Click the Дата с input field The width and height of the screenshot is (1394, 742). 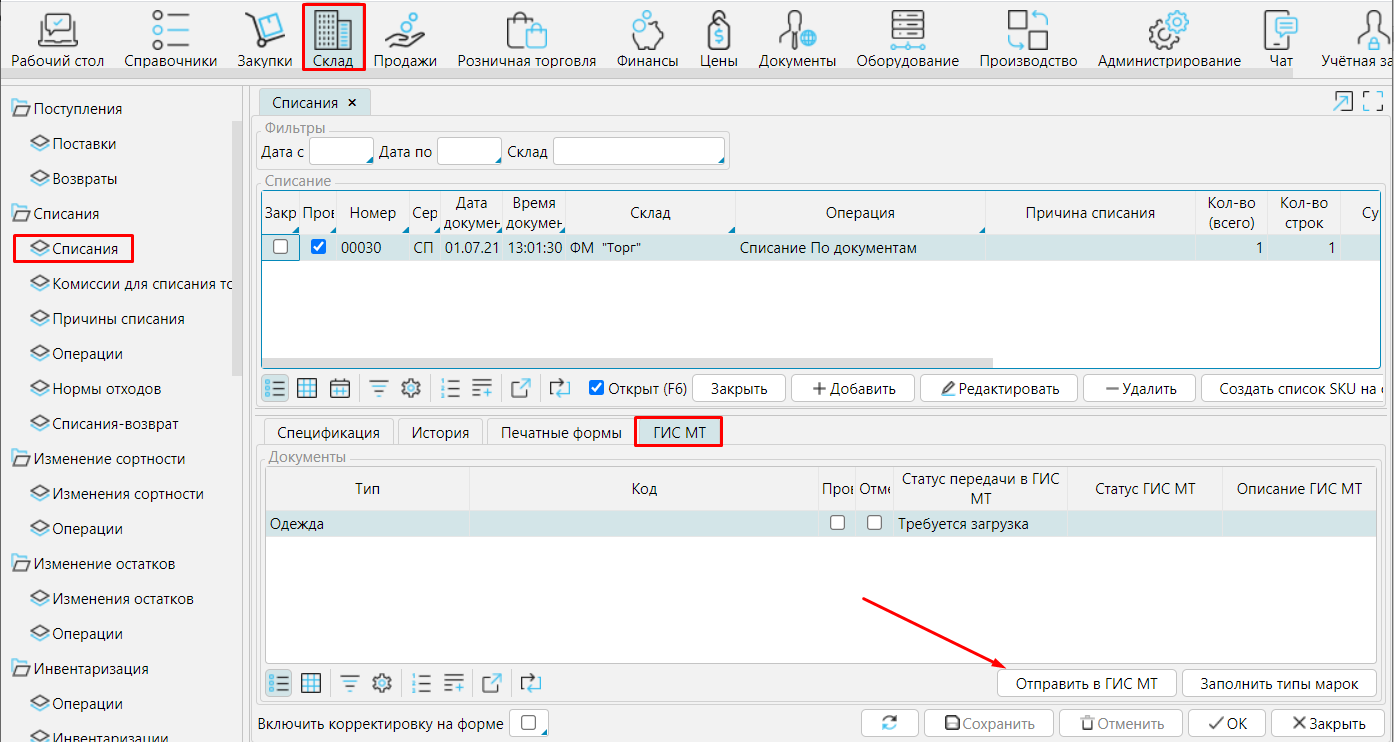[341, 152]
